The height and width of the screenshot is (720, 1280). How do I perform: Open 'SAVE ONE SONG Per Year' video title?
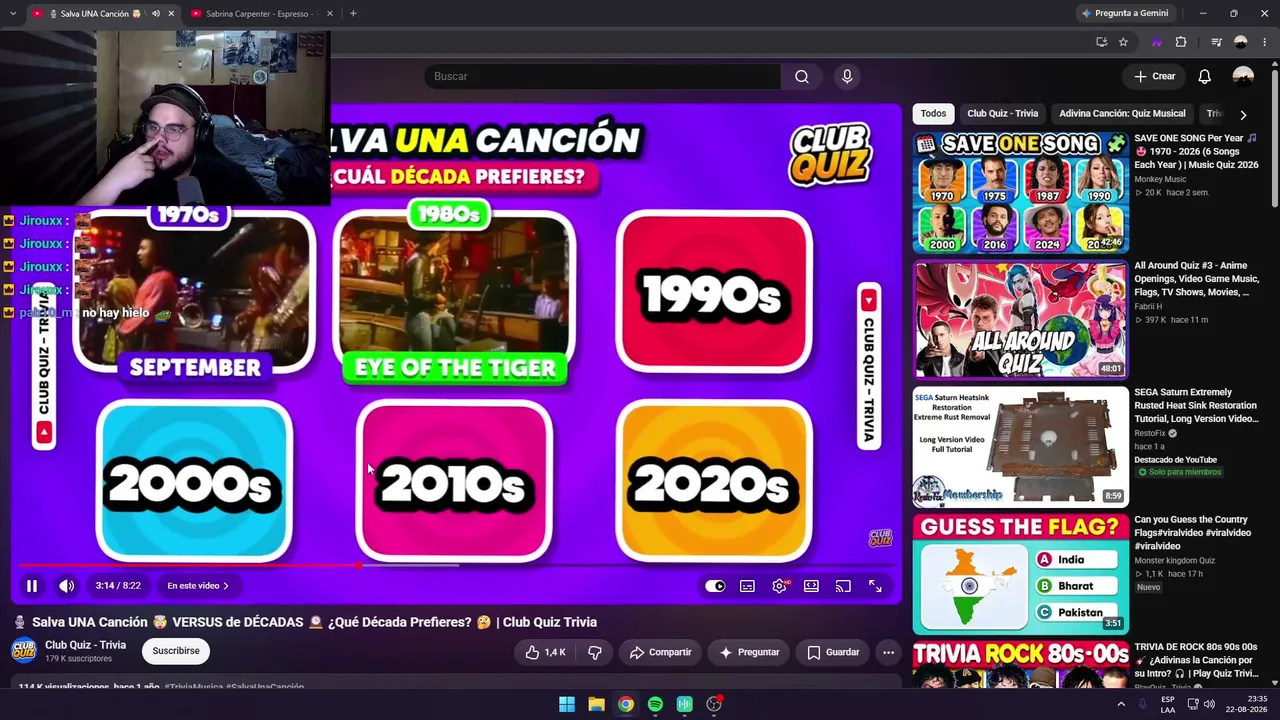(1196, 151)
